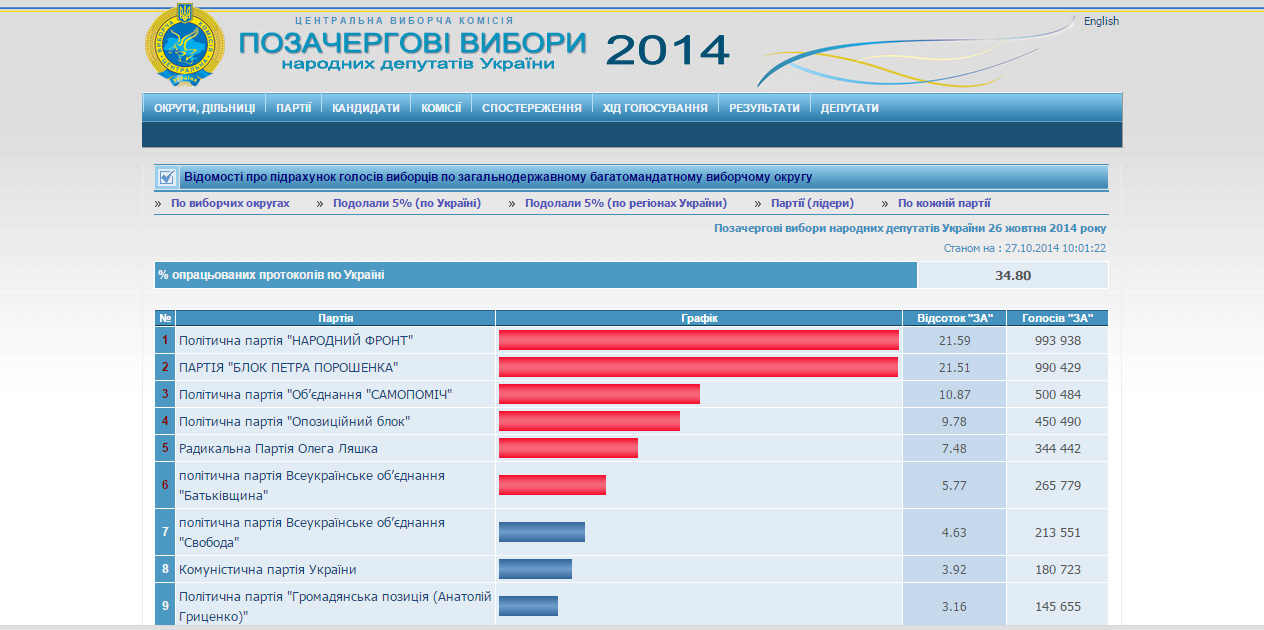This screenshot has height=630, width=1264.
Task: Click the vote count 990 429
Action: pyautogui.click(x=1057, y=368)
